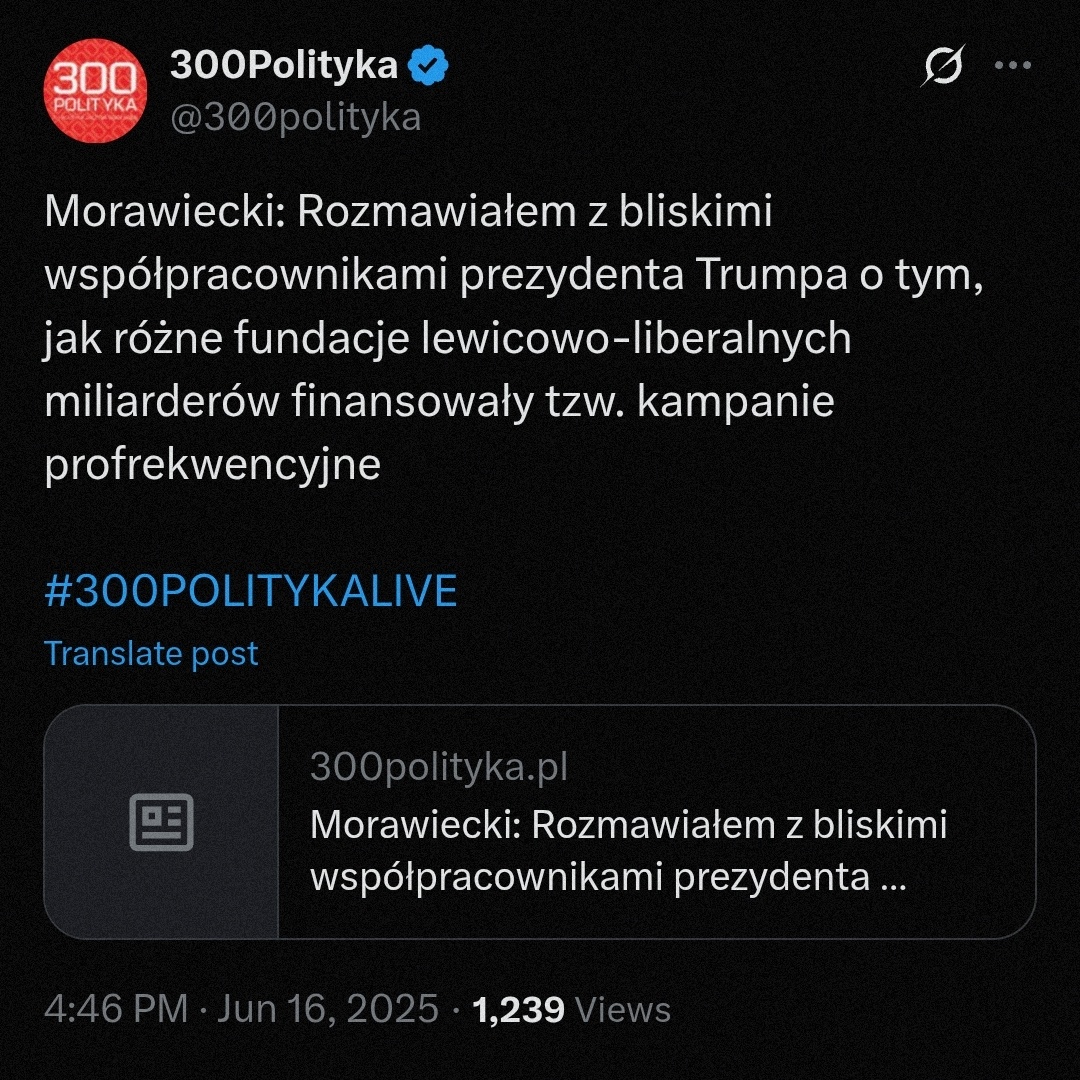
Task: Click the tweet line "miliarderów finansowały tzw. kampanie"
Action: tap(439, 401)
